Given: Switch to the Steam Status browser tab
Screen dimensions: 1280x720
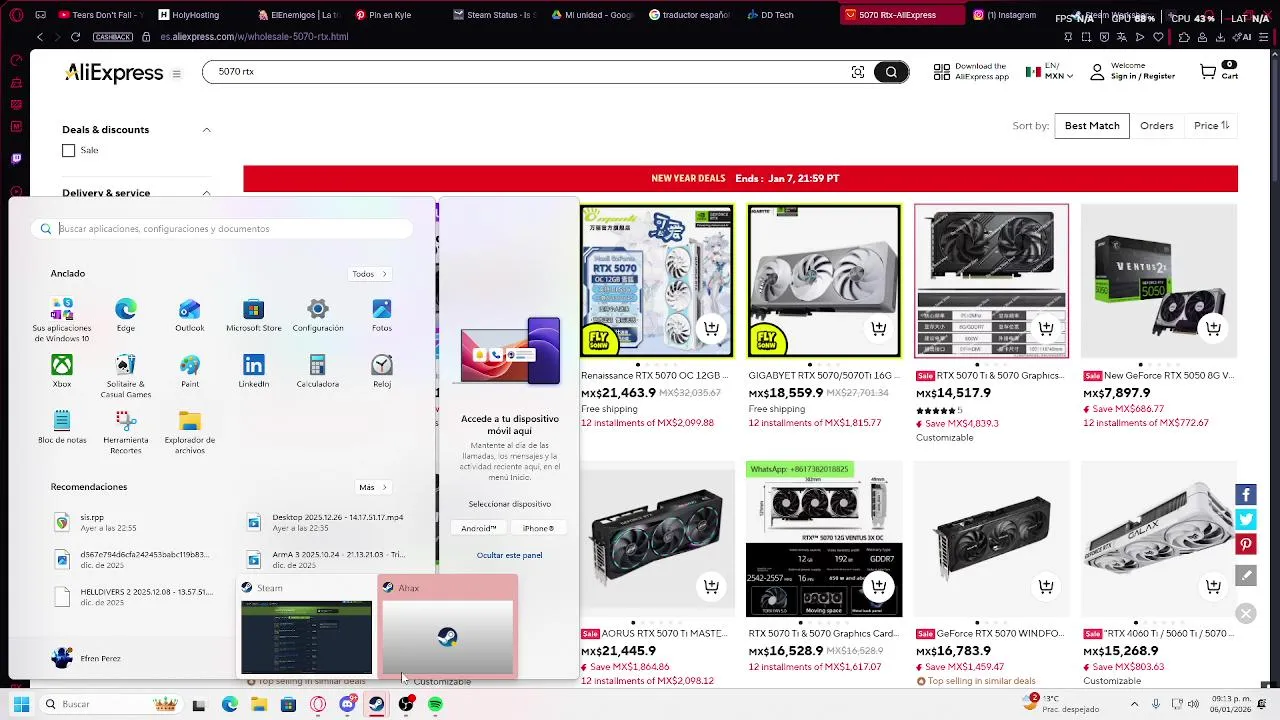Looking at the screenshot, I should (494, 15).
